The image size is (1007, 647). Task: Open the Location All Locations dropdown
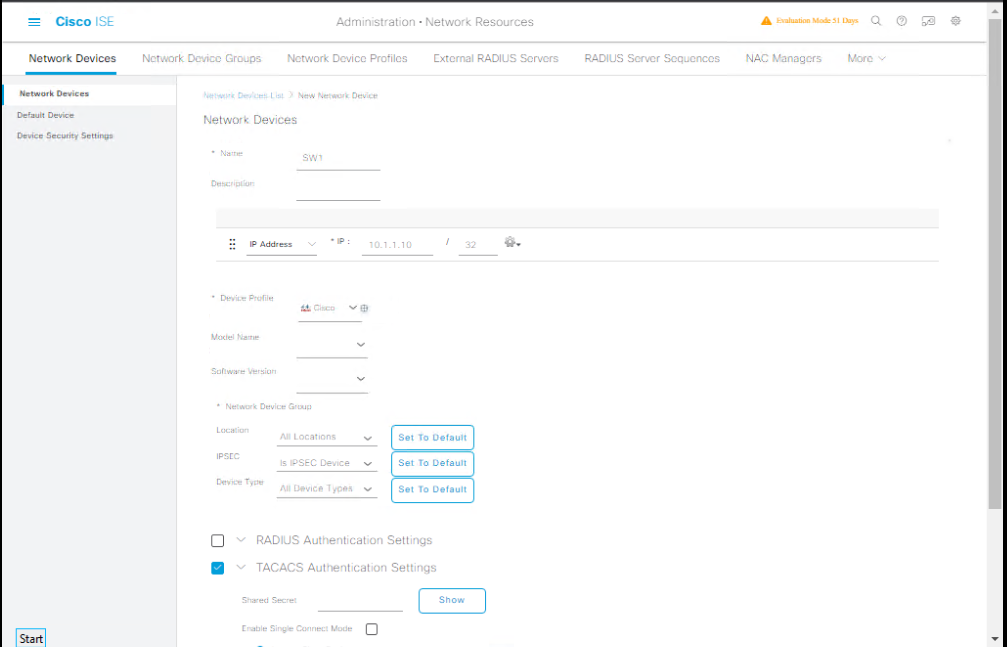point(326,437)
